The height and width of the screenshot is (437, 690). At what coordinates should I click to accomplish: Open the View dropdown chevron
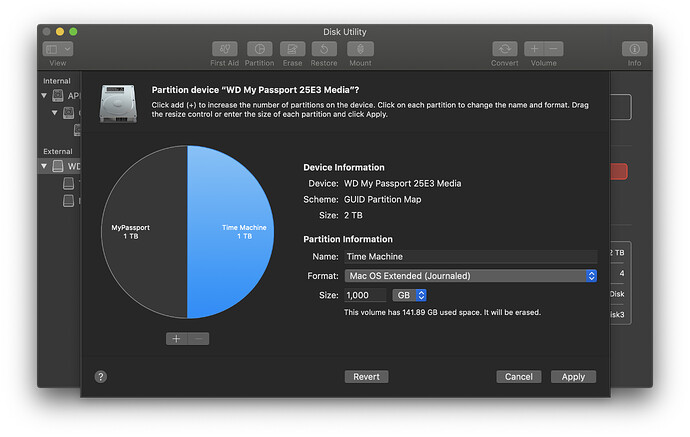[x=67, y=49]
